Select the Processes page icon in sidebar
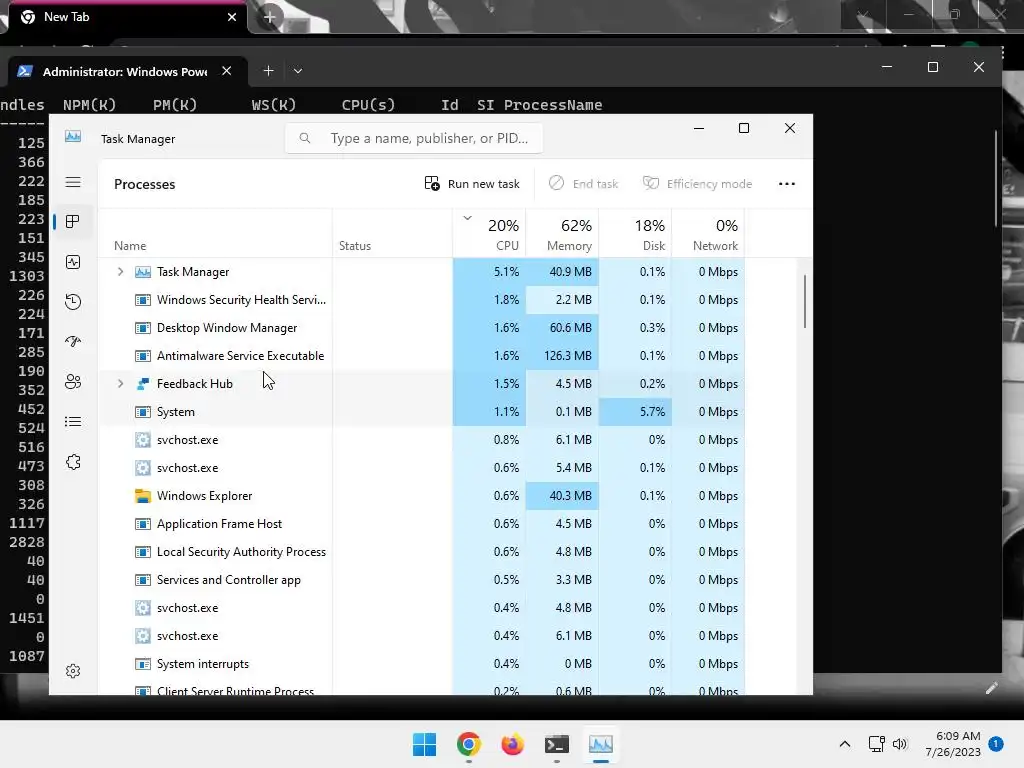1024x768 pixels. click(73, 222)
